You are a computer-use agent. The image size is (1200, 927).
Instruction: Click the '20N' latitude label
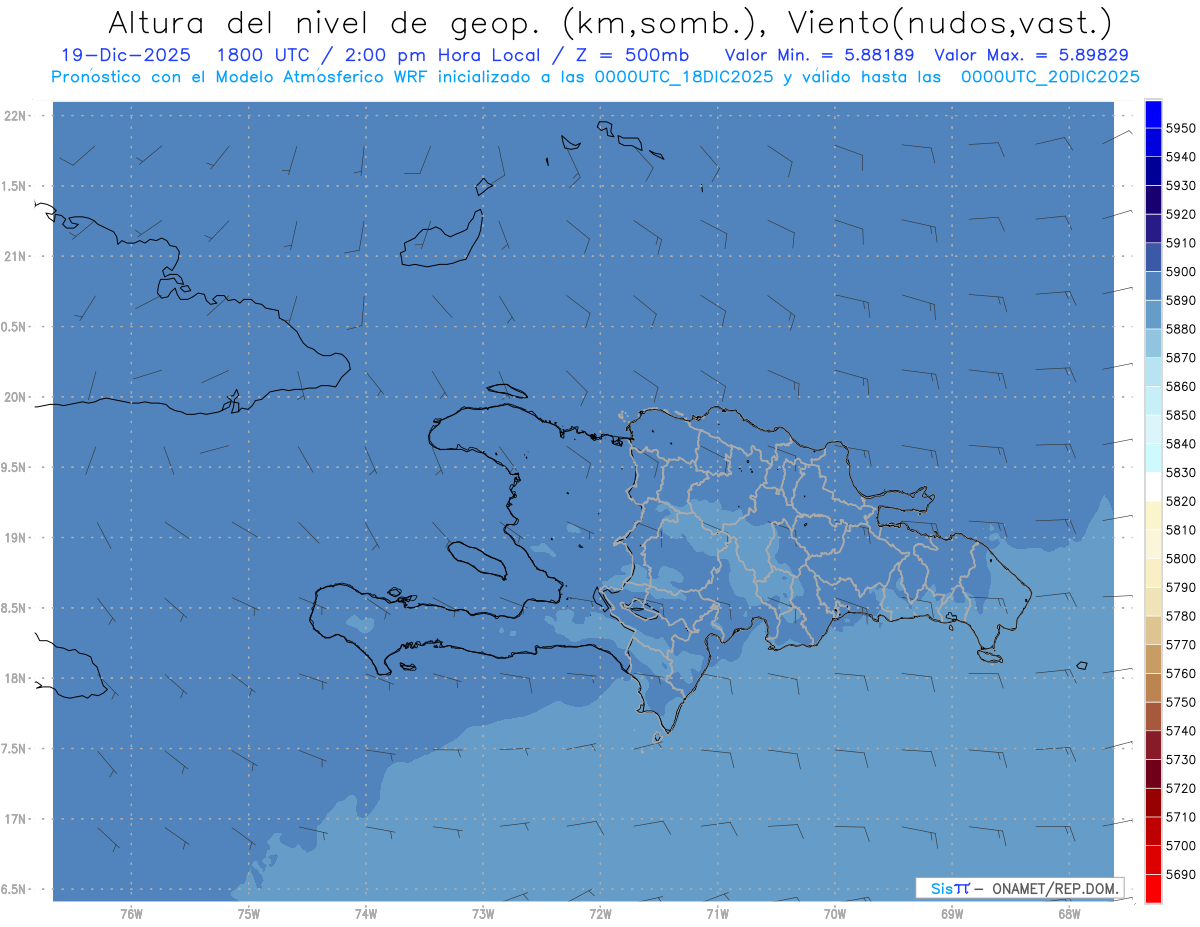coord(15,397)
